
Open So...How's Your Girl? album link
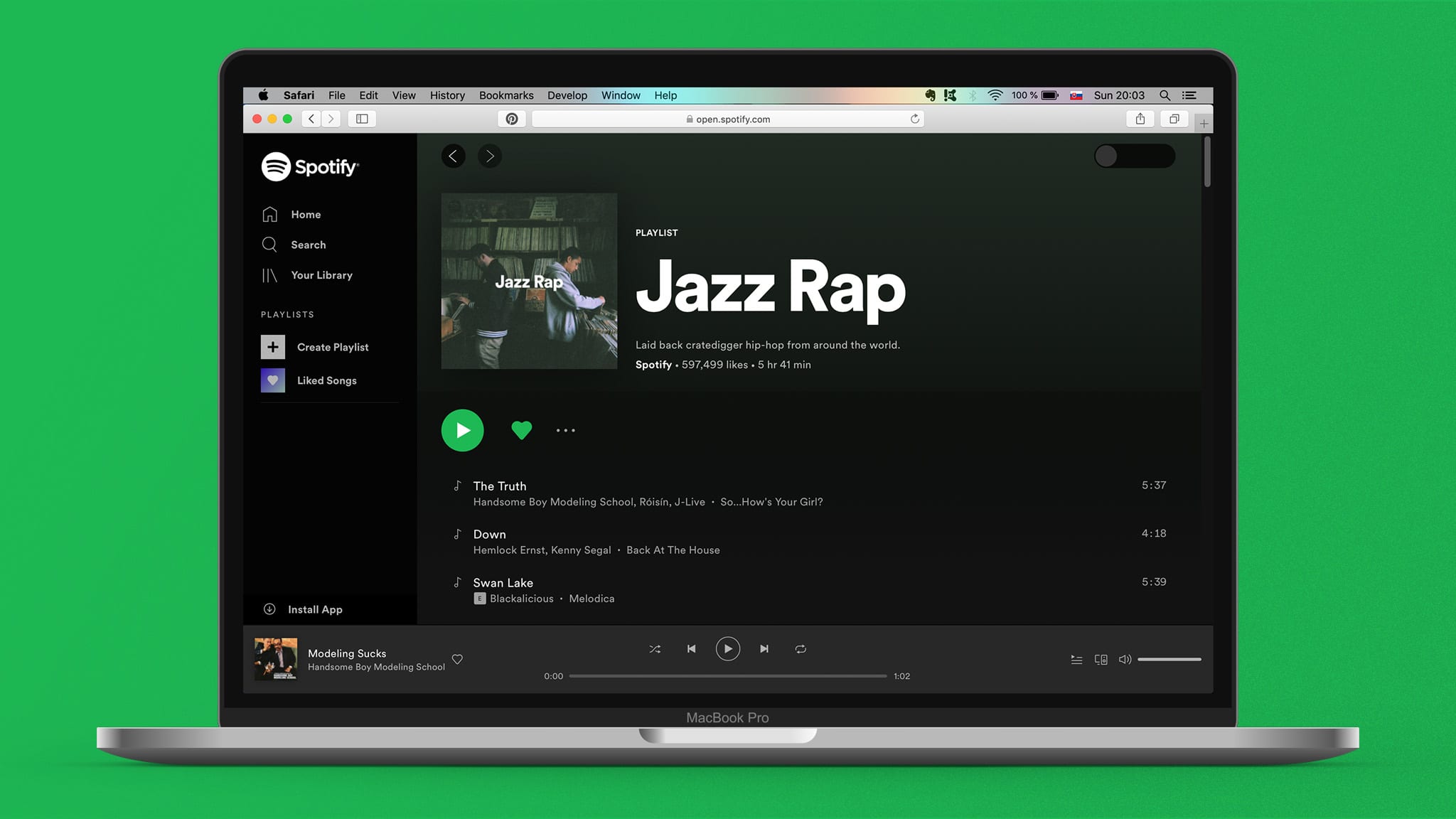tap(771, 502)
